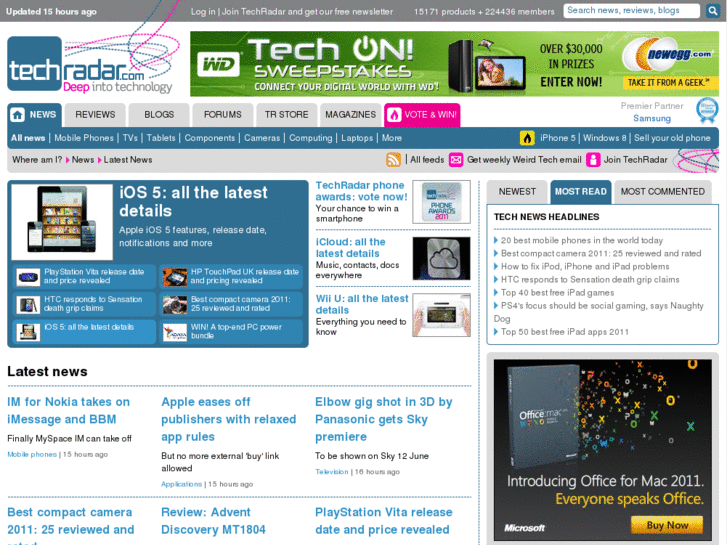This screenshot has width=727, height=545.
Task: Select Cameras in the sub-navigation
Action: [x=262, y=138]
